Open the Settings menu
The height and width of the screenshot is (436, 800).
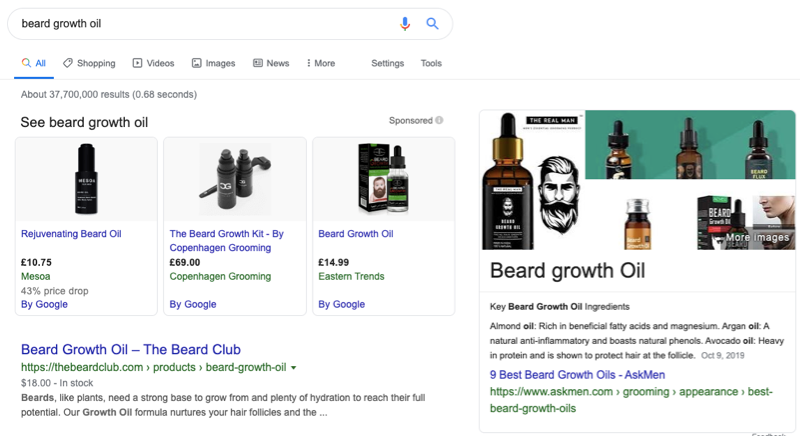(x=387, y=63)
